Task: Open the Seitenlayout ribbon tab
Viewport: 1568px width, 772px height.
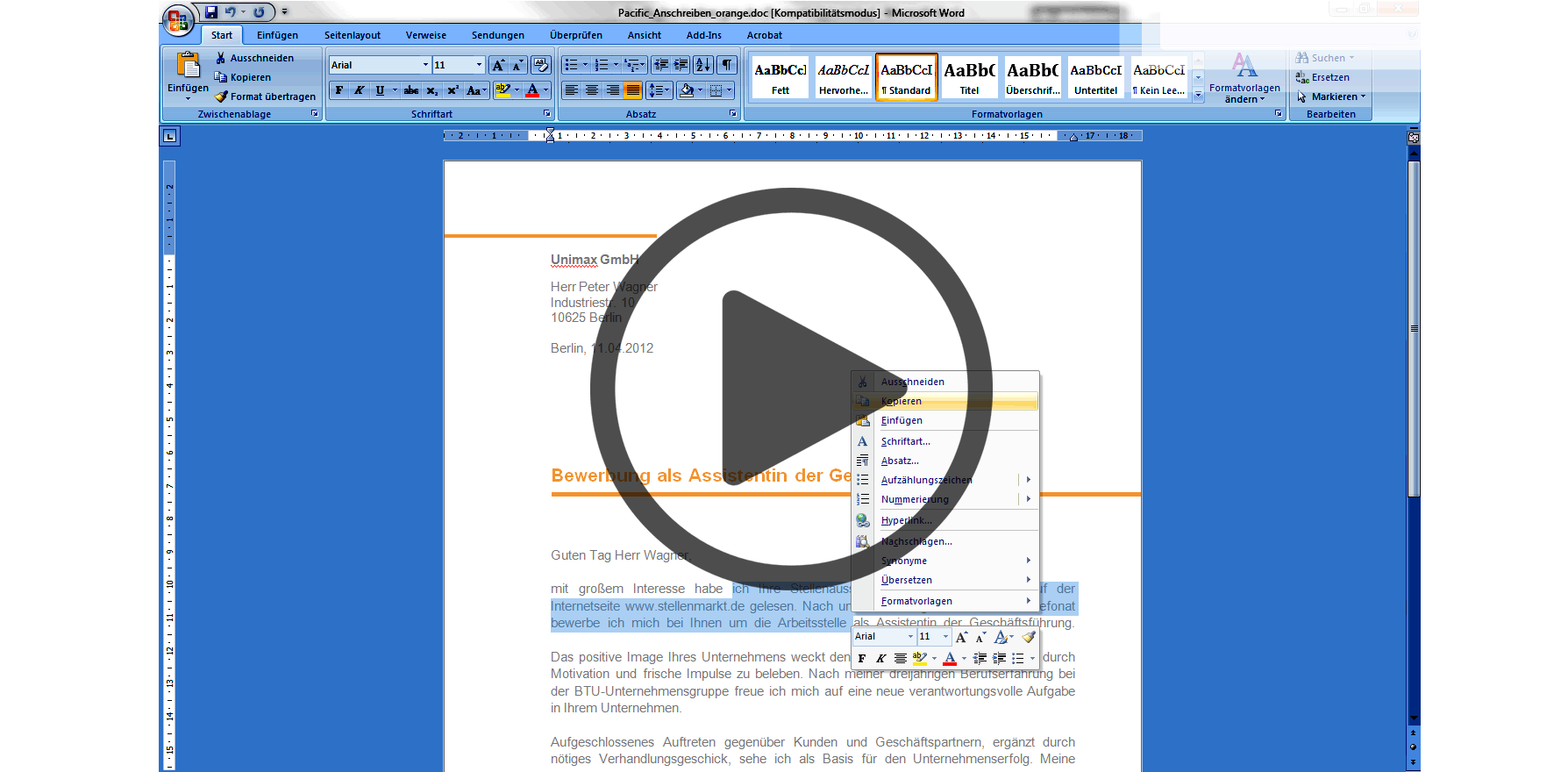Action: pyautogui.click(x=352, y=35)
